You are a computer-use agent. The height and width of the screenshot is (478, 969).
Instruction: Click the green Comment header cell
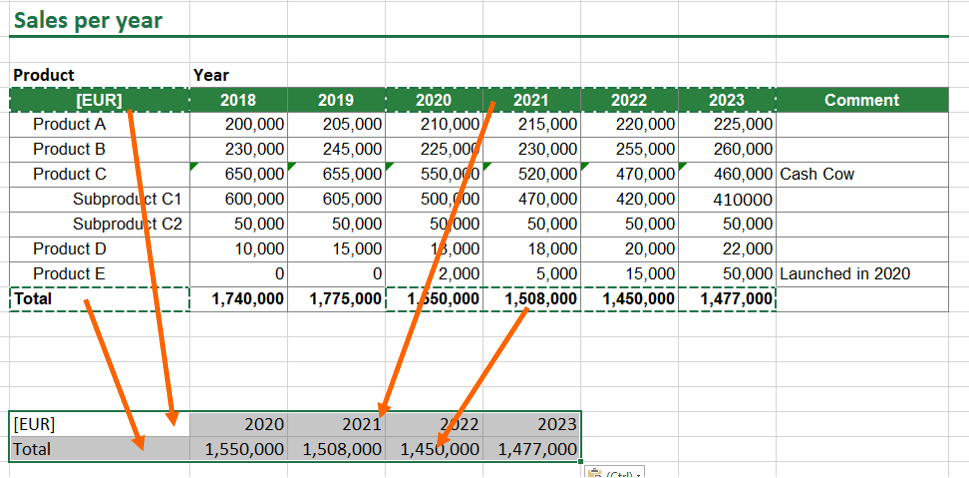861,100
